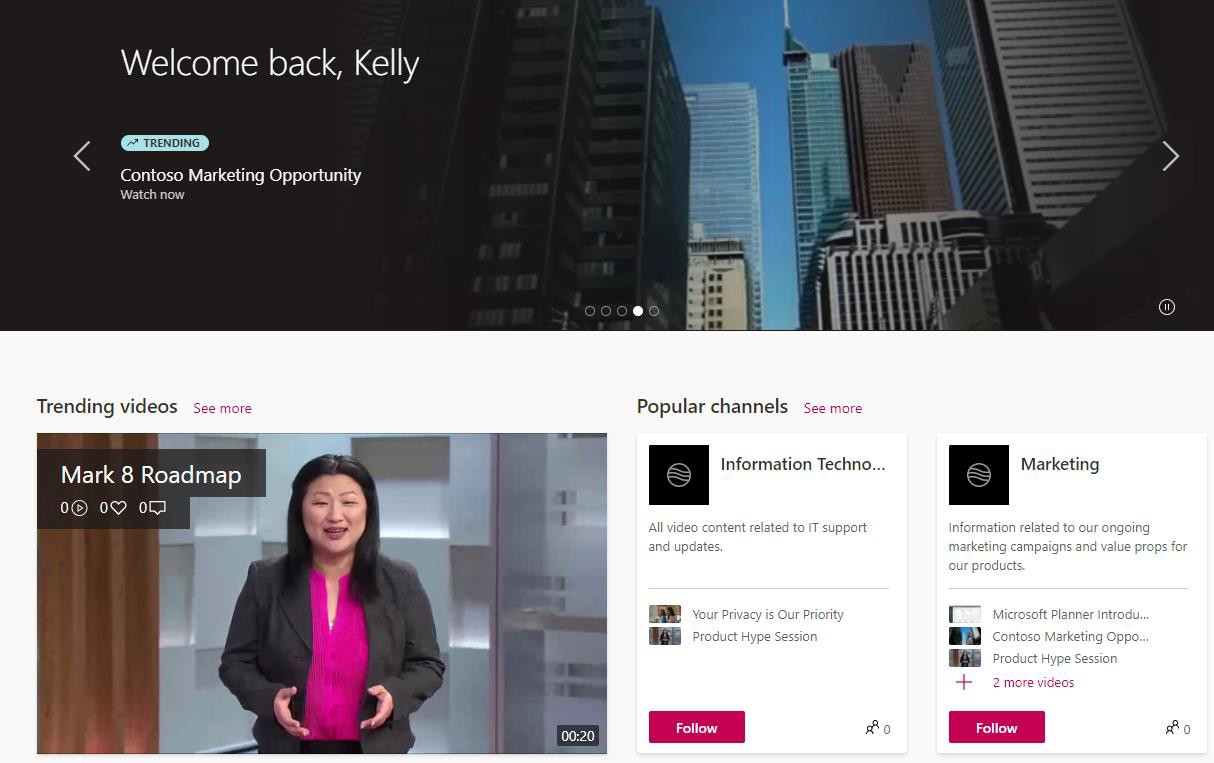
Task: Click Mark 8 Roadmap comments icon
Action: (x=157, y=508)
